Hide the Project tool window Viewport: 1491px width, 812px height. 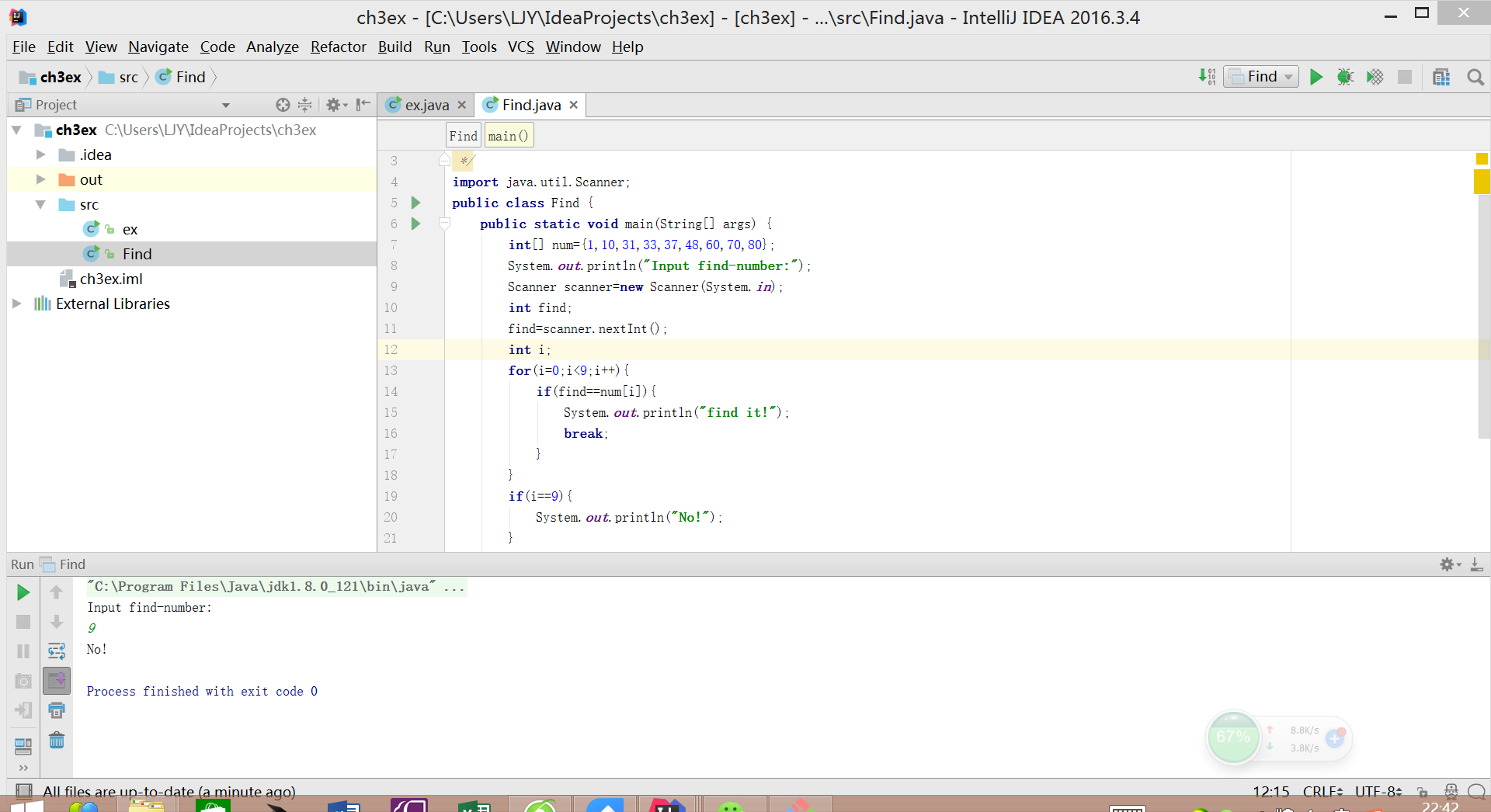pyautogui.click(x=363, y=105)
